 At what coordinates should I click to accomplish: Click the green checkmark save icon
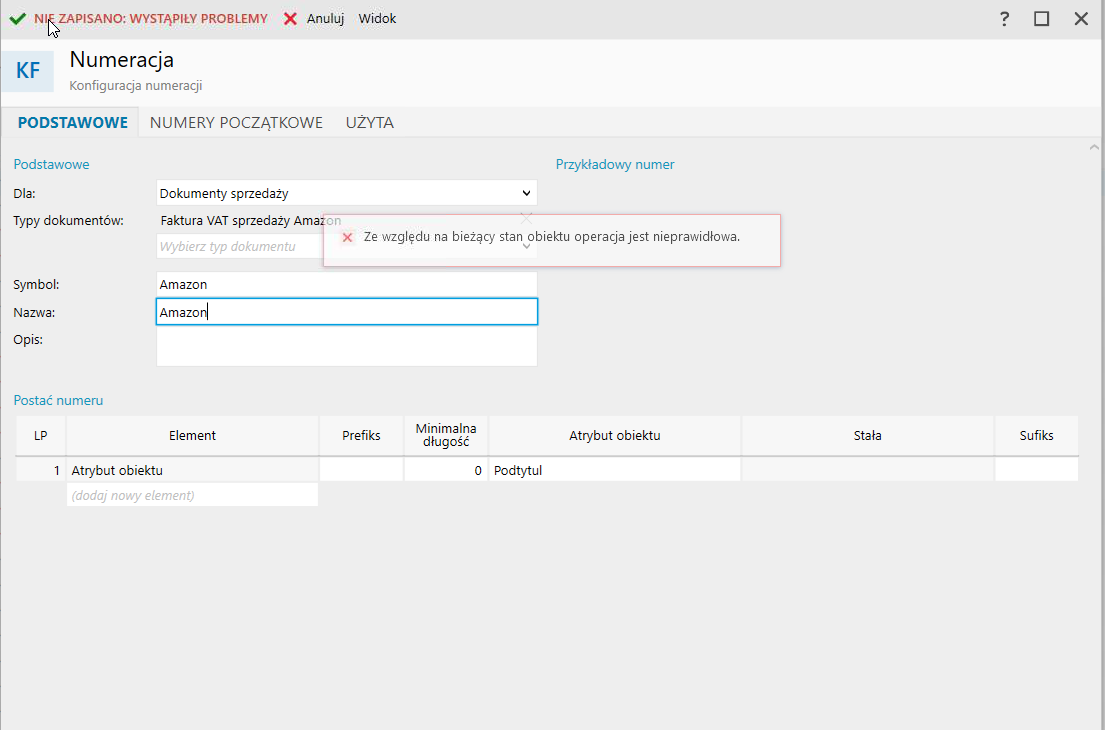(x=17, y=18)
